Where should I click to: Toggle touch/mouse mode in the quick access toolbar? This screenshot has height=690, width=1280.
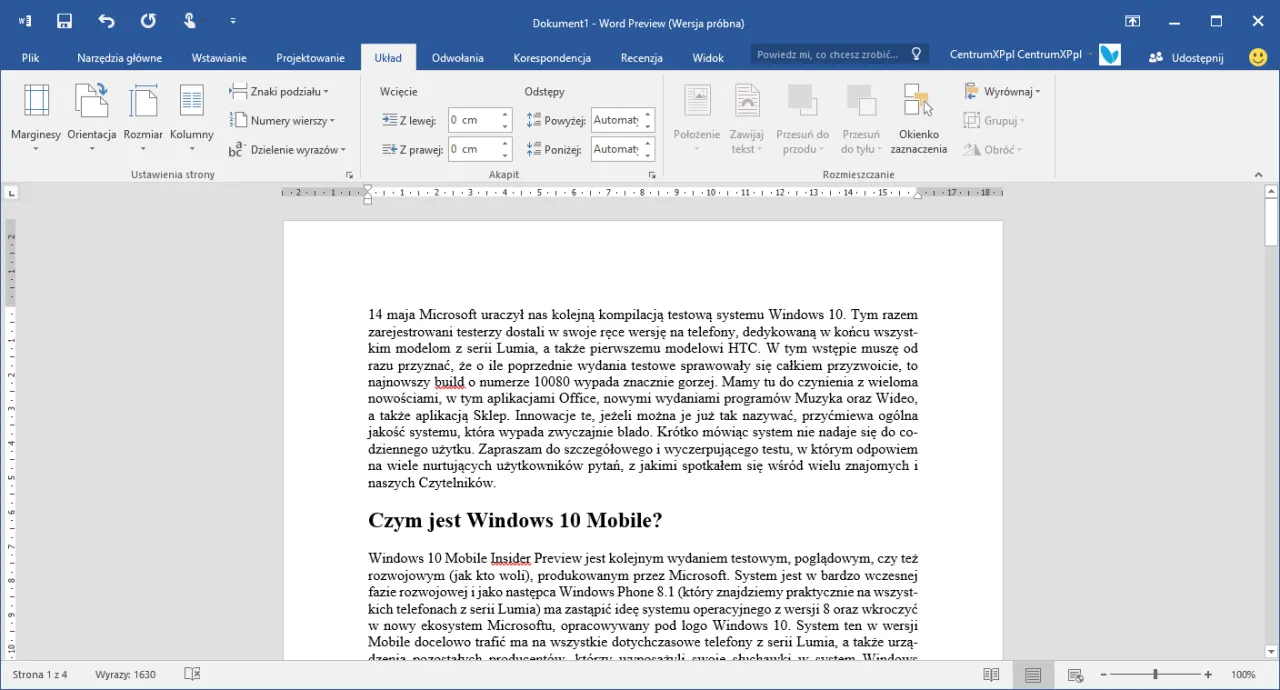pos(190,21)
